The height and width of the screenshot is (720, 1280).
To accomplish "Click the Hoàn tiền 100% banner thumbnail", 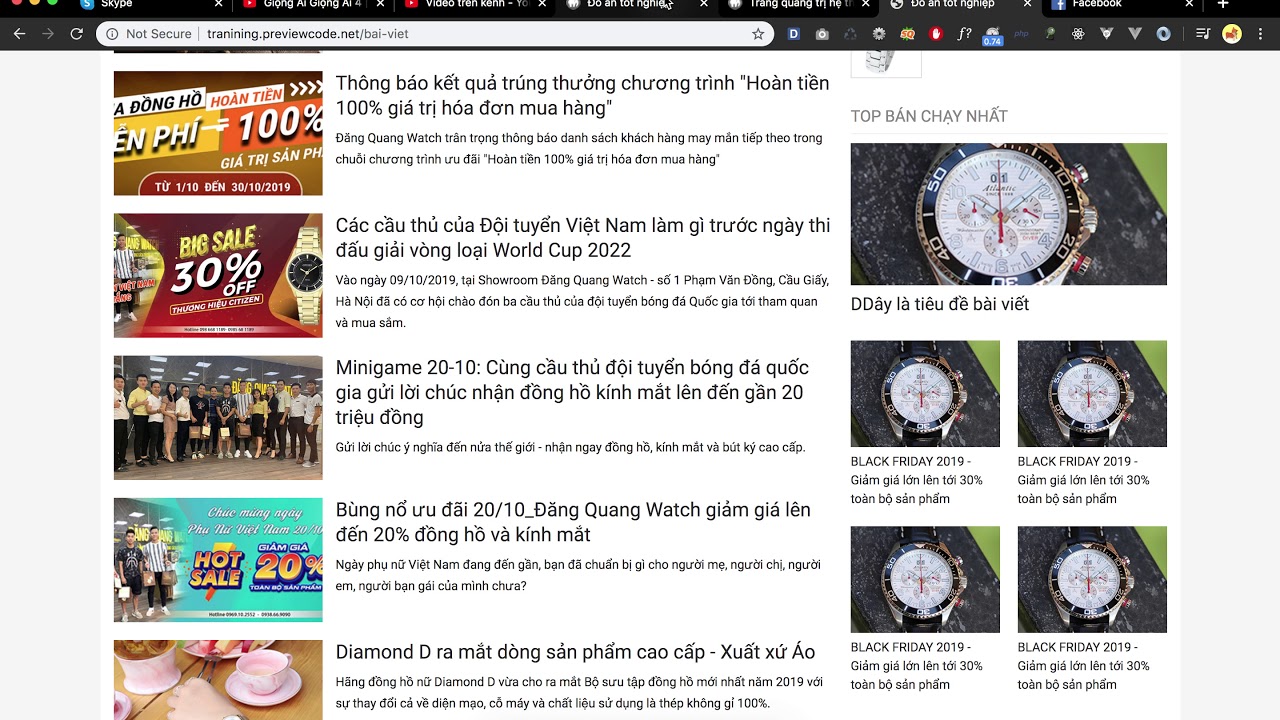I will 218,133.
